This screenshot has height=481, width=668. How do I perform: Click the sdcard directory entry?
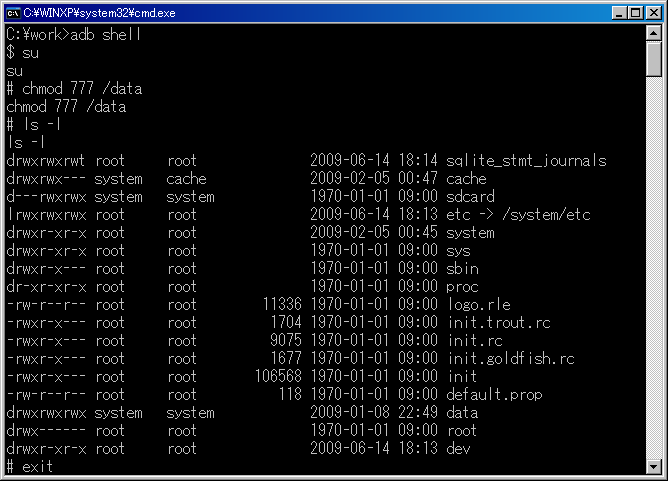tap(470, 196)
